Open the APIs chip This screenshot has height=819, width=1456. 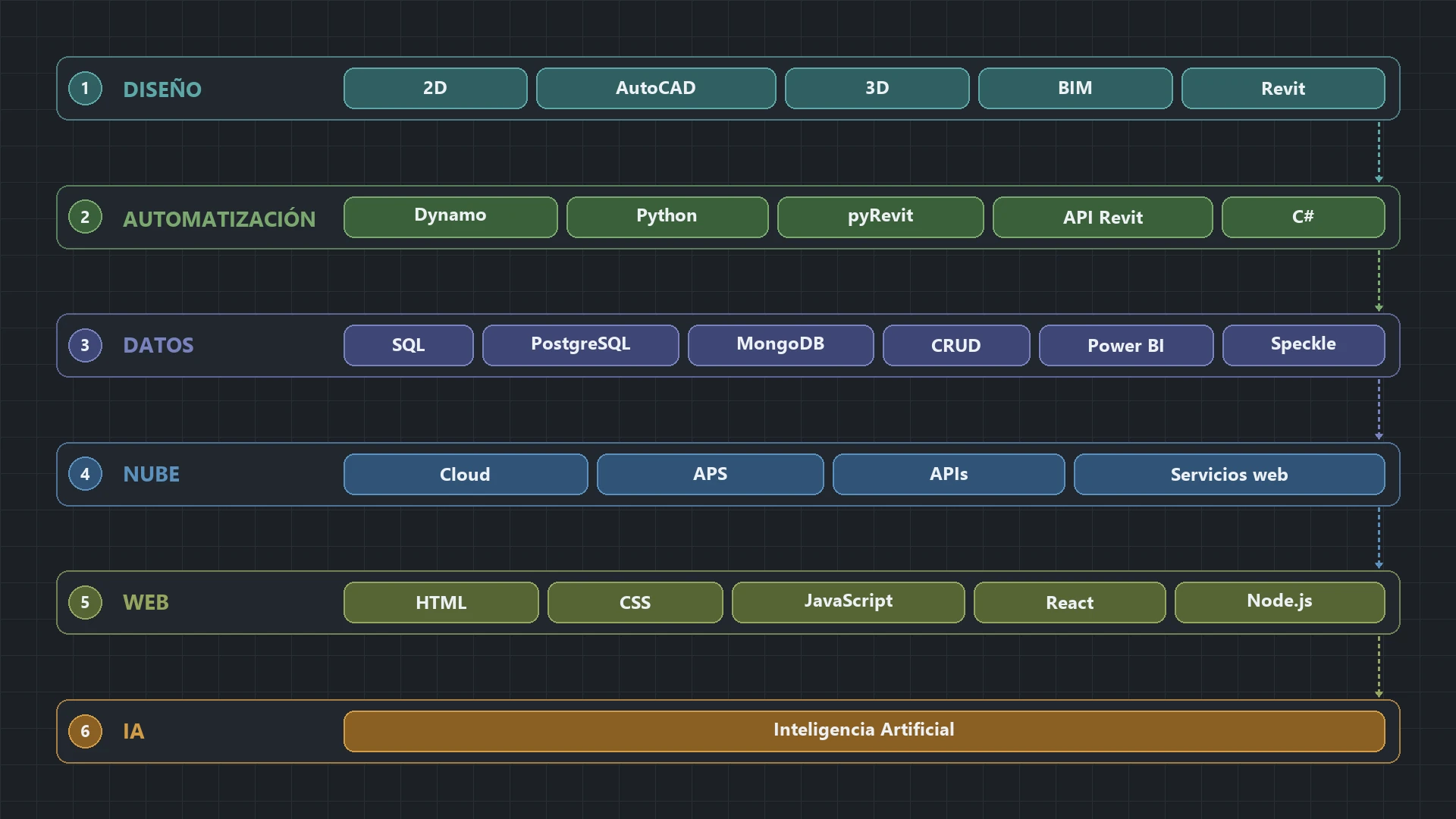pyautogui.click(x=949, y=475)
